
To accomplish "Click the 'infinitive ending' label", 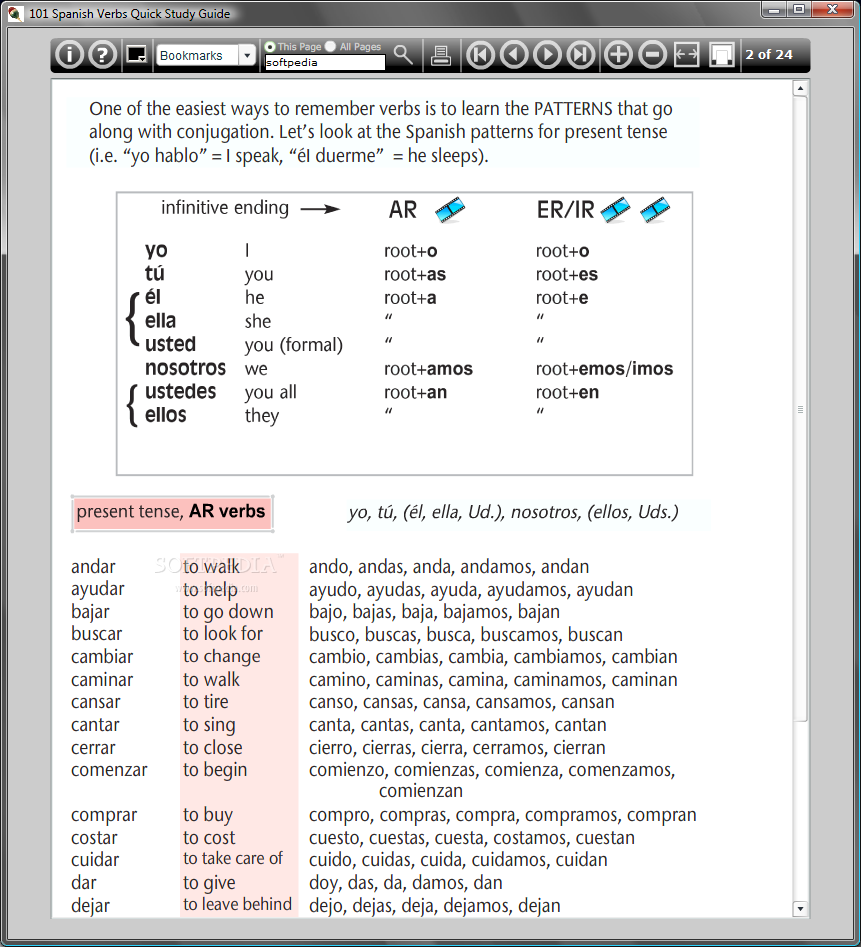I will click(x=225, y=208).
